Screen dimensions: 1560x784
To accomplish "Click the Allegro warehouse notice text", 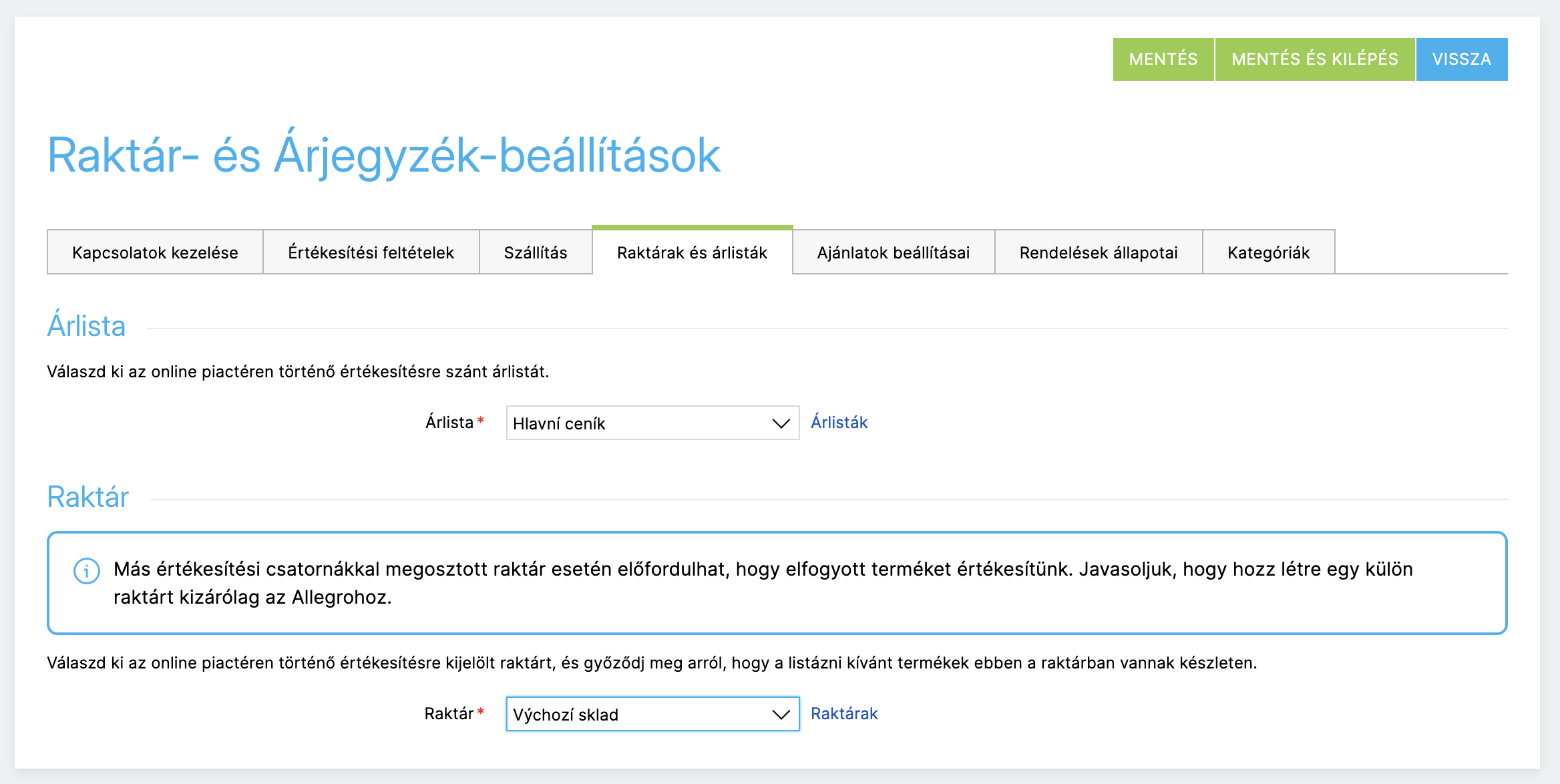I will (x=763, y=583).
